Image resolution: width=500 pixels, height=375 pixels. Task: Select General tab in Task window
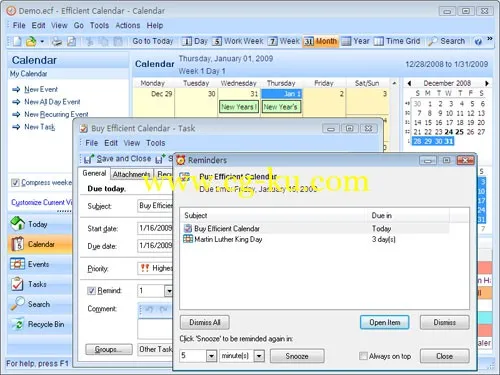[94, 173]
